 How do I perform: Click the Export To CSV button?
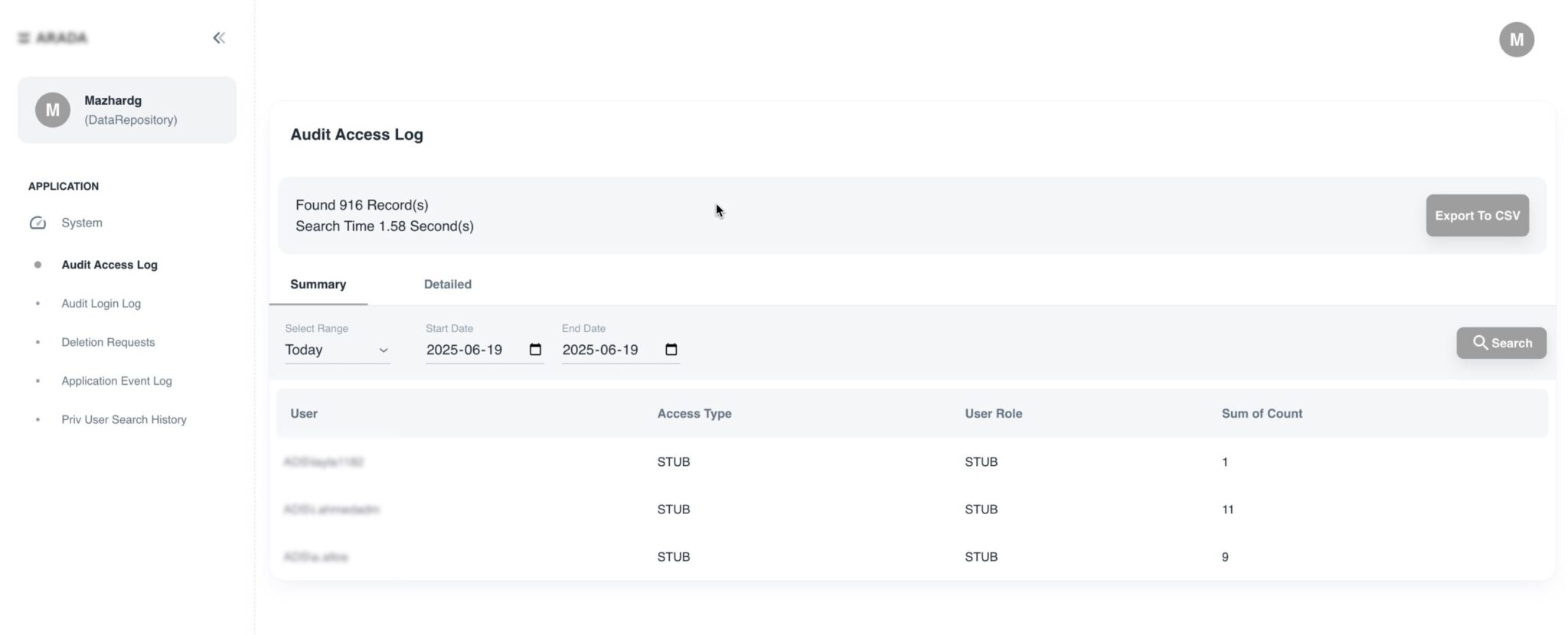[x=1477, y=216]
